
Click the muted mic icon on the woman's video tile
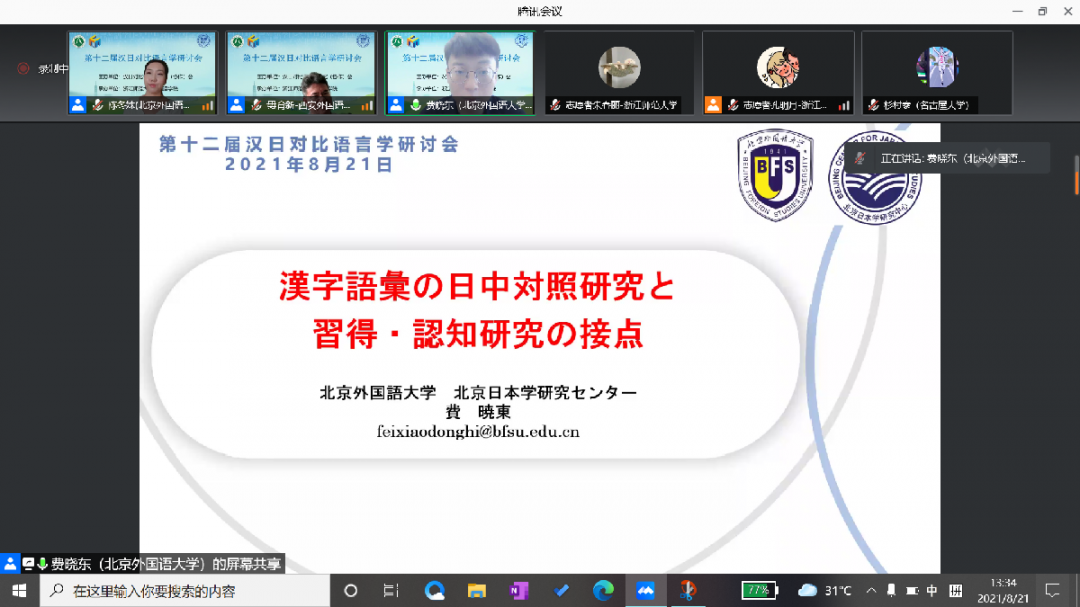(x=98, y=105)
